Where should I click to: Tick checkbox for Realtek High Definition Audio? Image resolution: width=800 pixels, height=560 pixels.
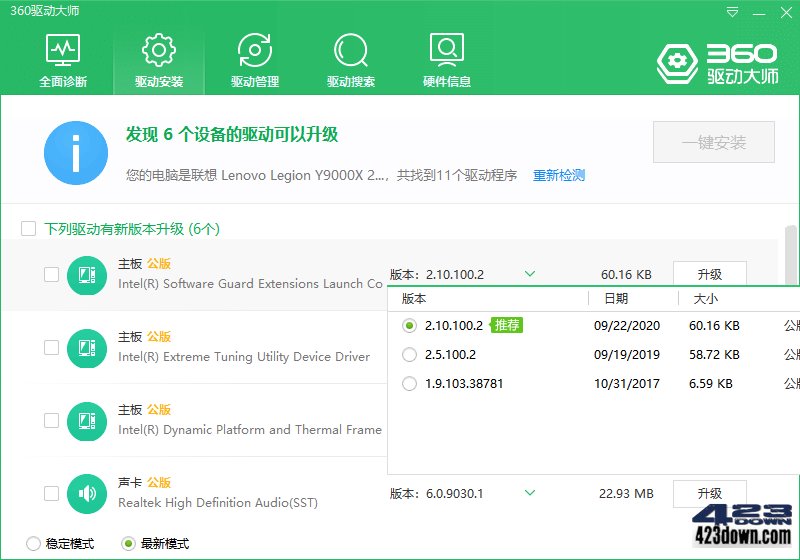click(x=52, y=493)
